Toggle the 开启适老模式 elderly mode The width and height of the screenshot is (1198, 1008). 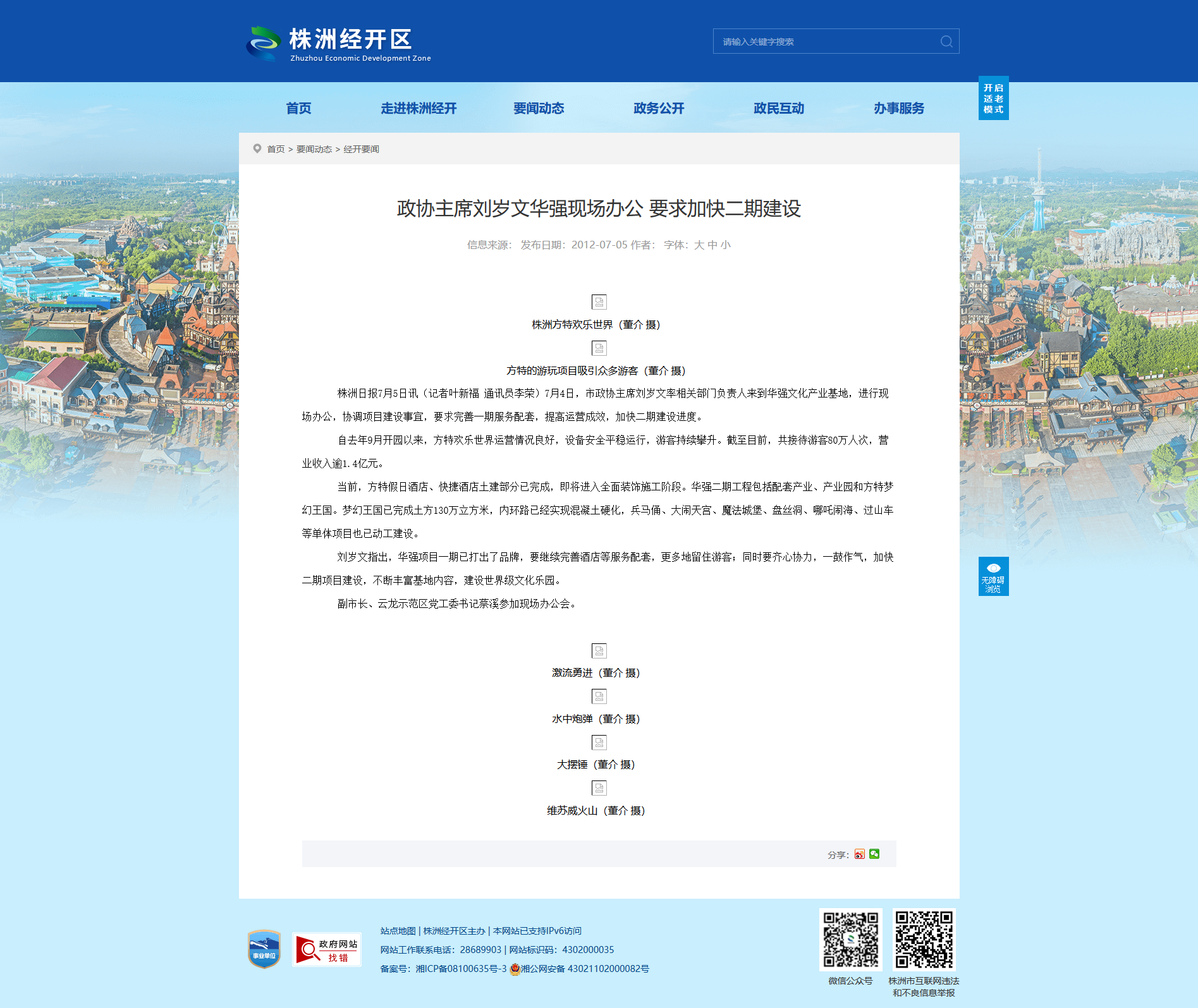click(993, 99)
